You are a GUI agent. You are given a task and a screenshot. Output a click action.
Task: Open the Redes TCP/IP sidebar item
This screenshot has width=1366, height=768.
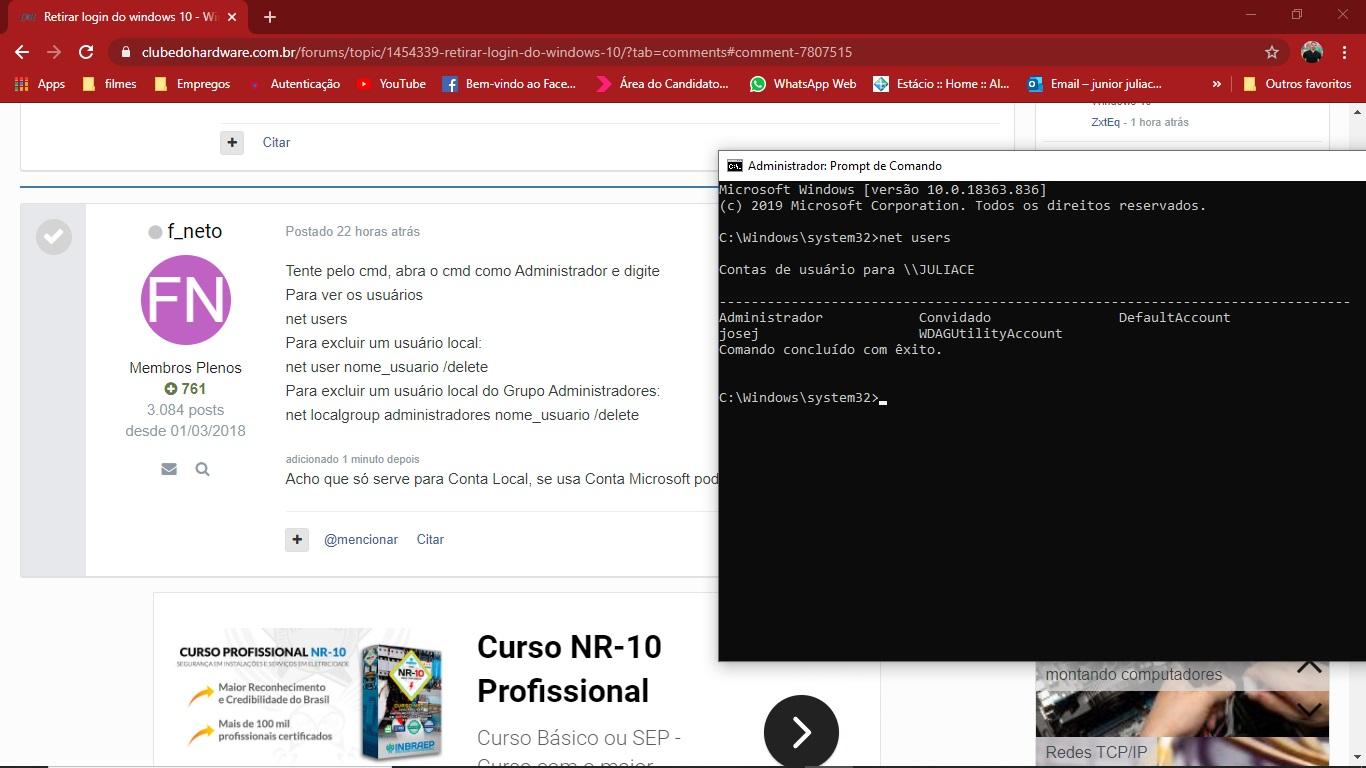1096,752
